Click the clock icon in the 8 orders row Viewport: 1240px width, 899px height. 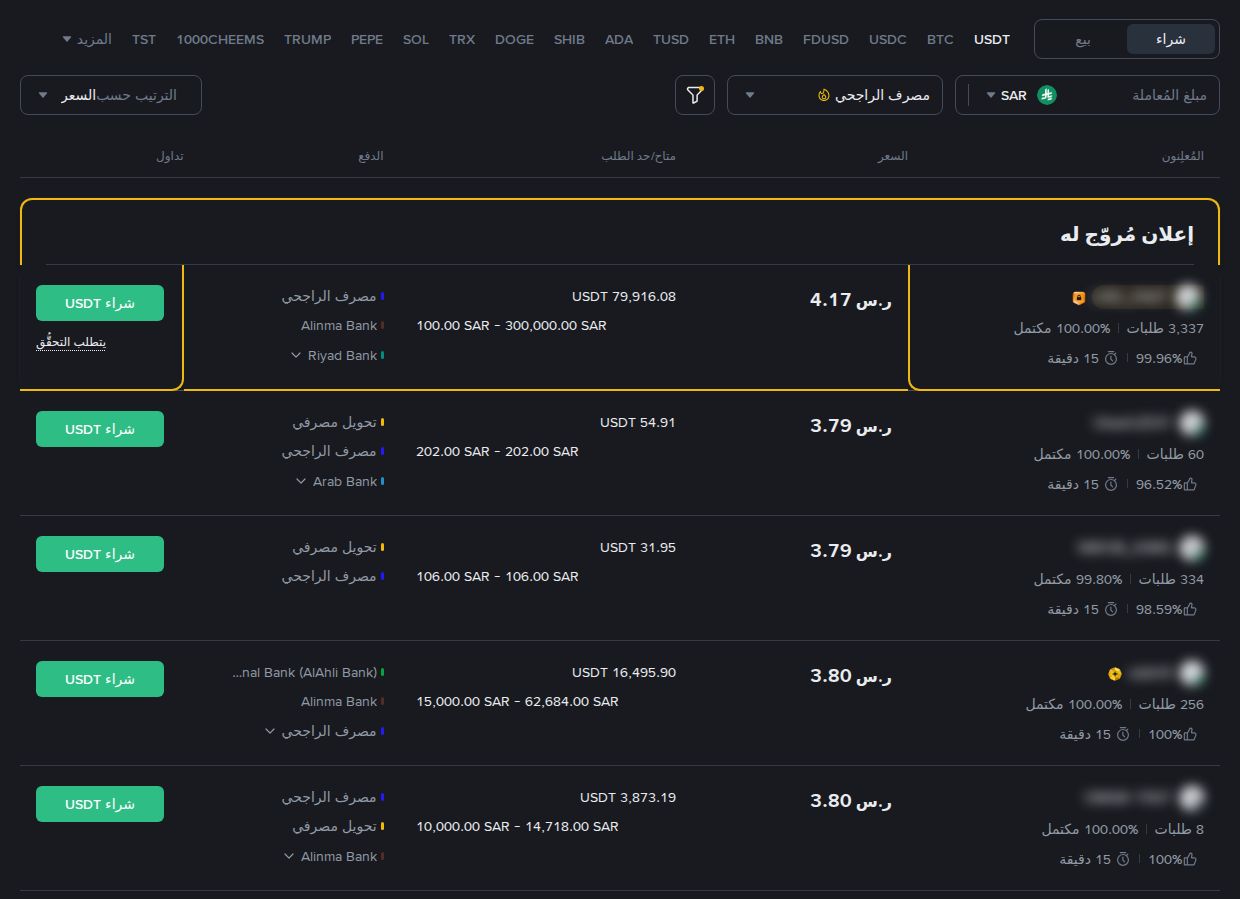coord(1122,859)
